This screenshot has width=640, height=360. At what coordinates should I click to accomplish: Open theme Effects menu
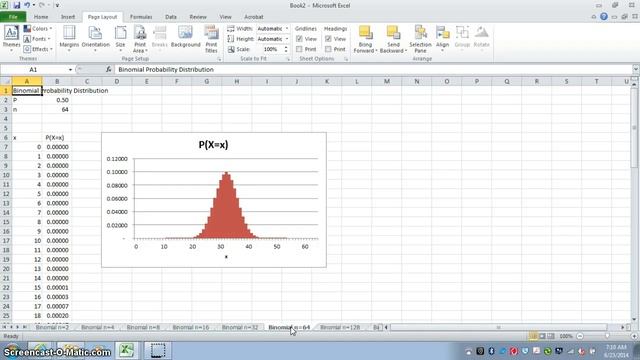(38, 49)
